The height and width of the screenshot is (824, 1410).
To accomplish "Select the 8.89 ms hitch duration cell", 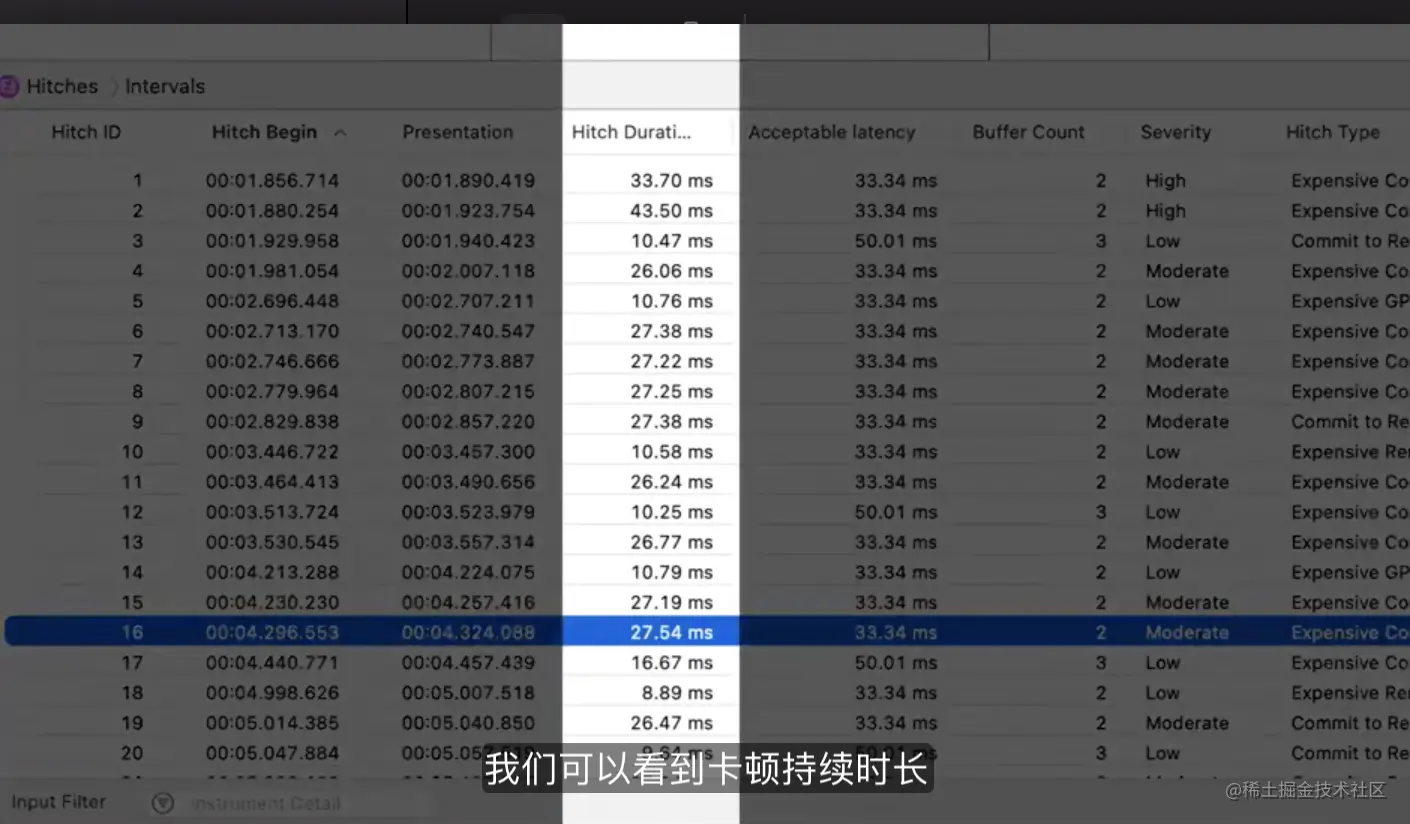I will 677,693.
